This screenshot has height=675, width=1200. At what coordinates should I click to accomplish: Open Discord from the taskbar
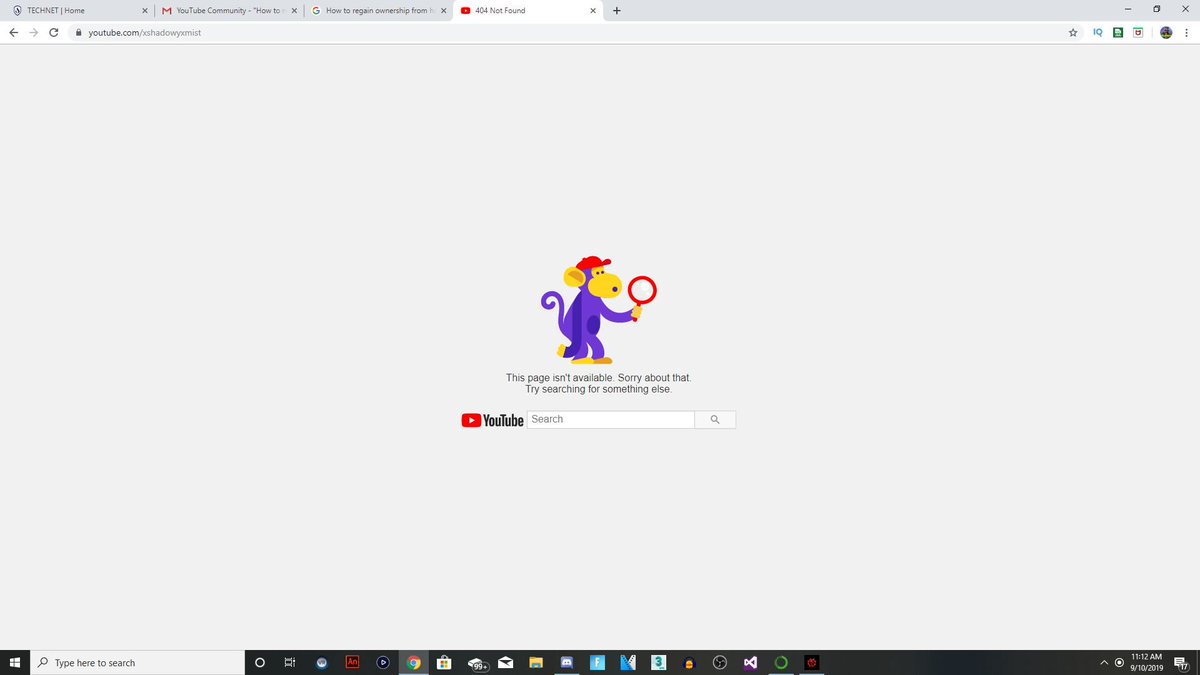pyautogui.click(x=566, y=662)
